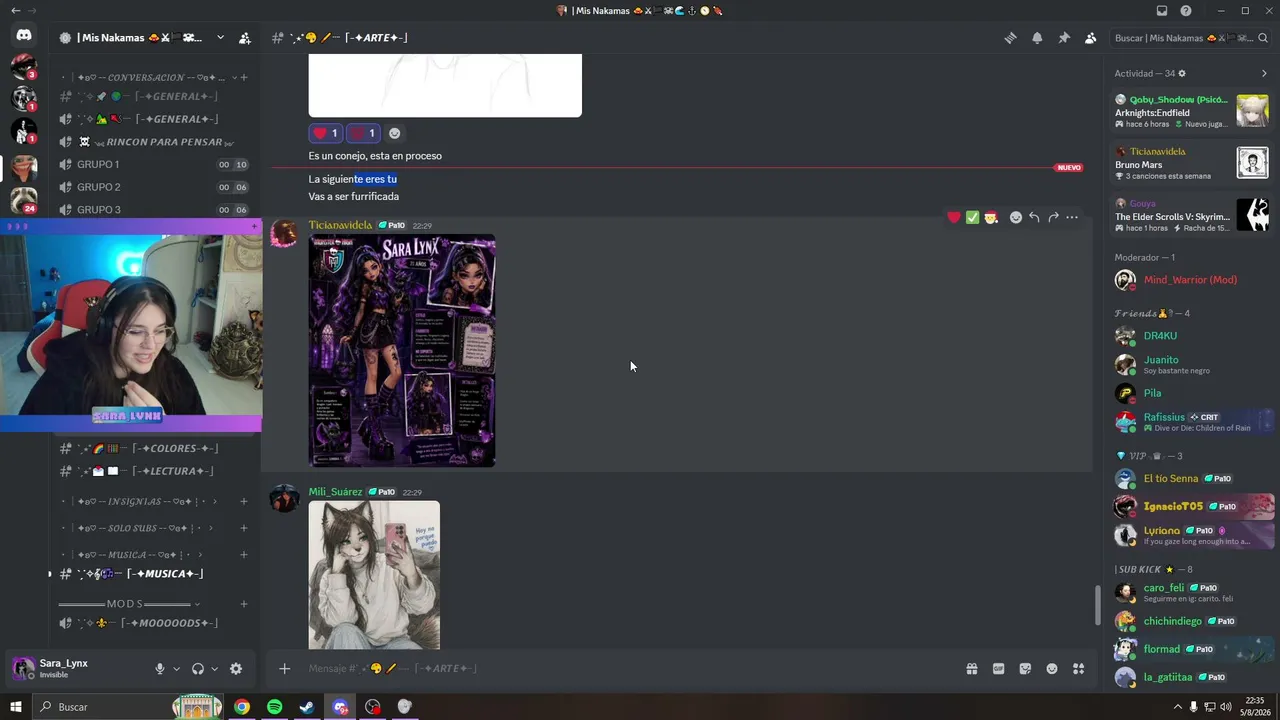Open the inbox icon in title bar
The width and height of the screenshot is (1280, 720).
click(x=1161, y=11)
